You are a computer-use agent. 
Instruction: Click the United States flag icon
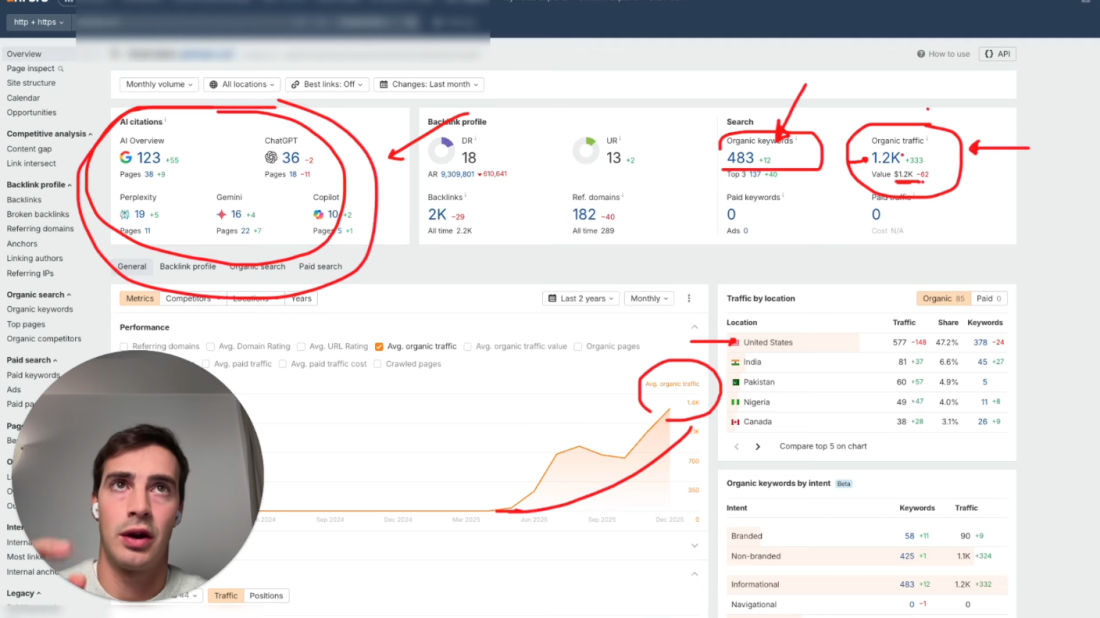tap(734, 342)
